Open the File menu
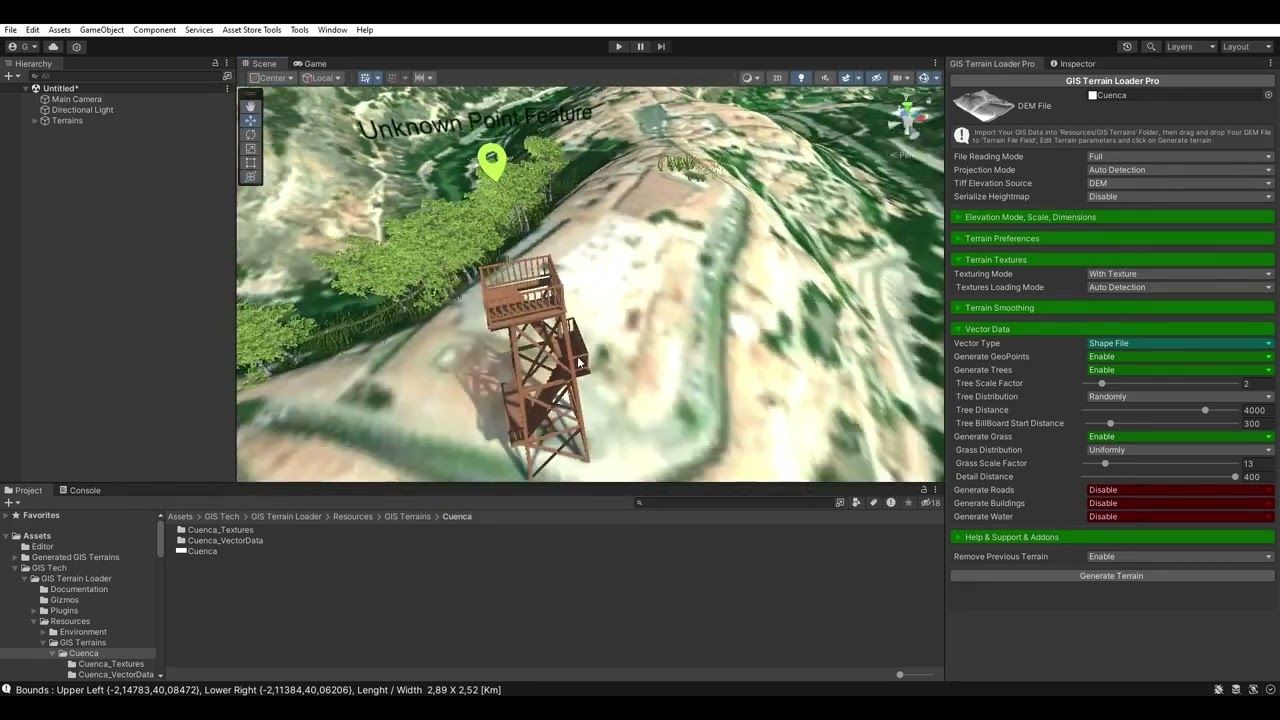The height and width of the screenshot is (720, 1280). (10, 30)
